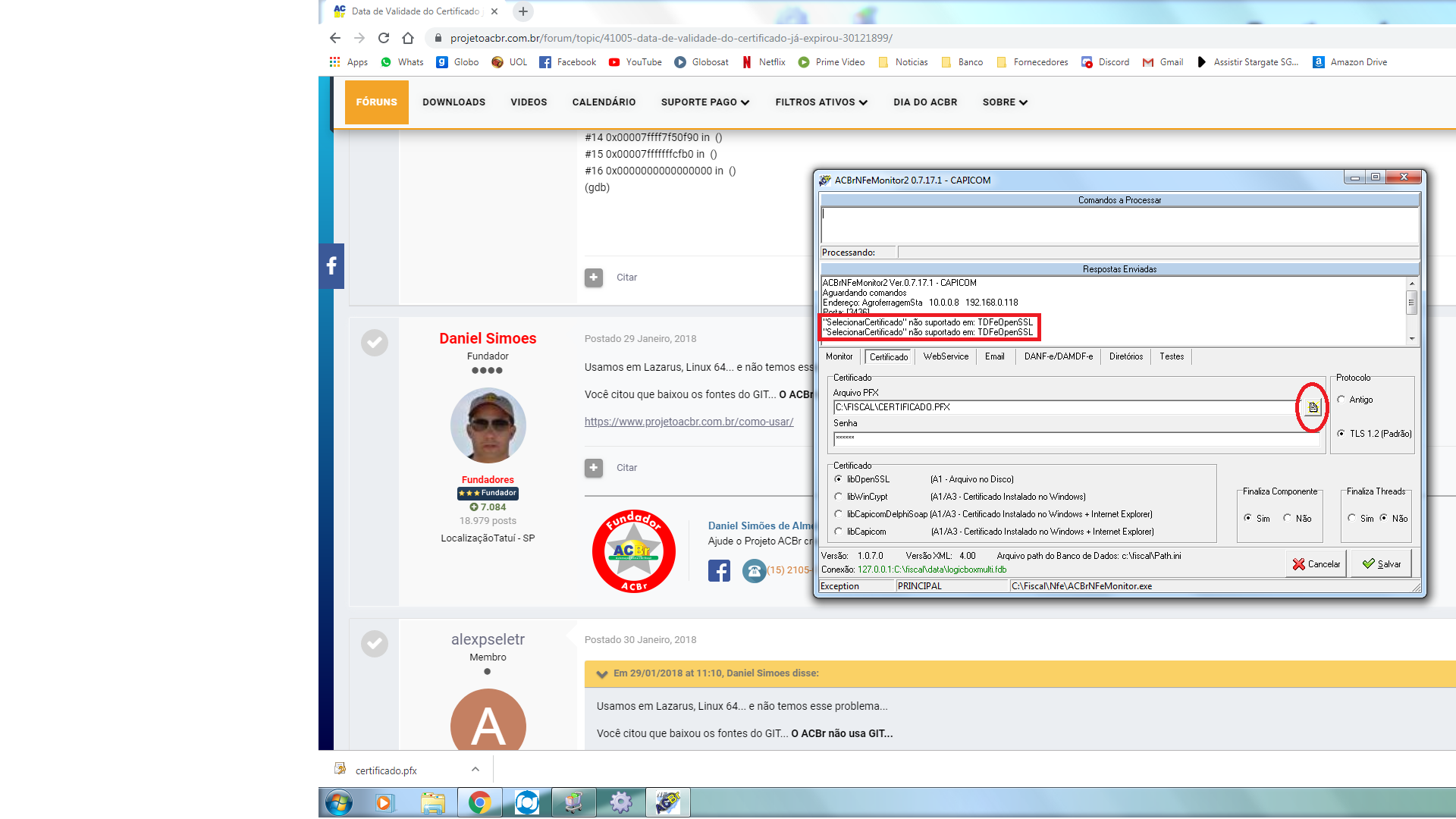Switch to the DANF-e/DAMDF-e tab

tap(1059, 356)
